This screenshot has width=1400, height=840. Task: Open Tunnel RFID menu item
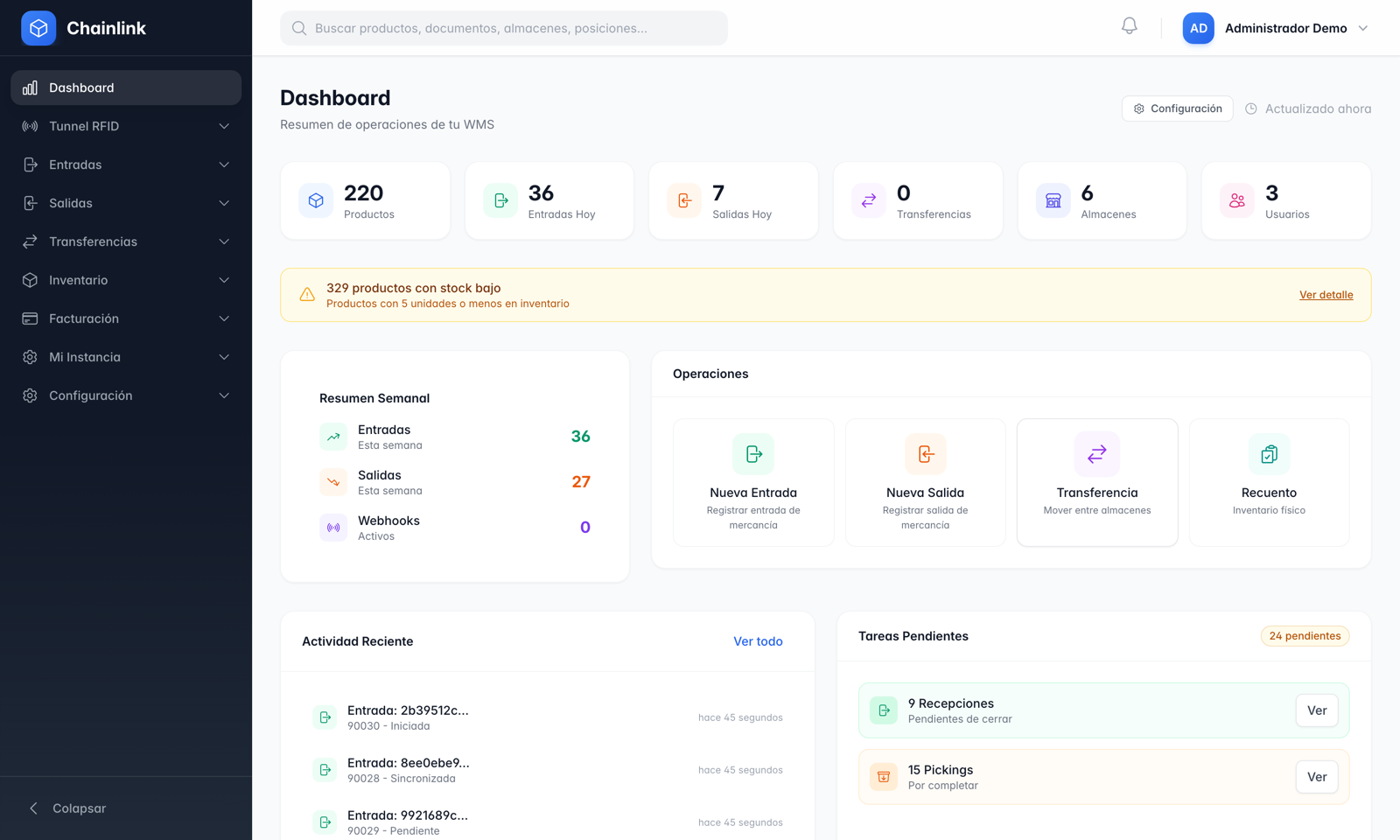[x=126, y=126]
